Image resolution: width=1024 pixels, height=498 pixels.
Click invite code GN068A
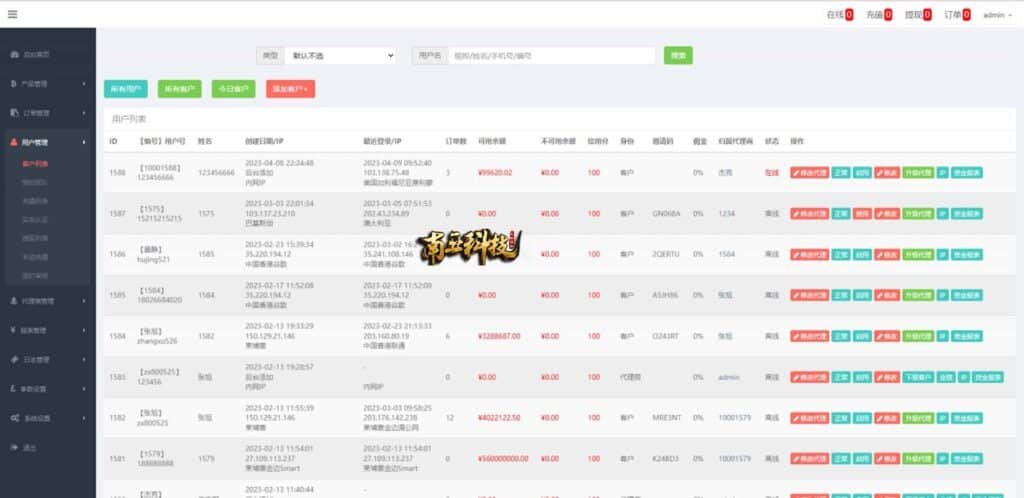click(665, 213)
